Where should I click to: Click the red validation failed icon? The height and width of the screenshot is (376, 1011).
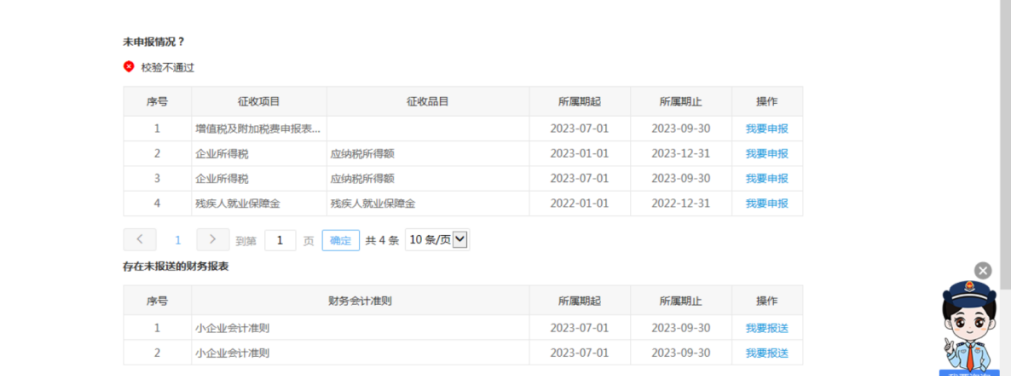coord(129,66)
